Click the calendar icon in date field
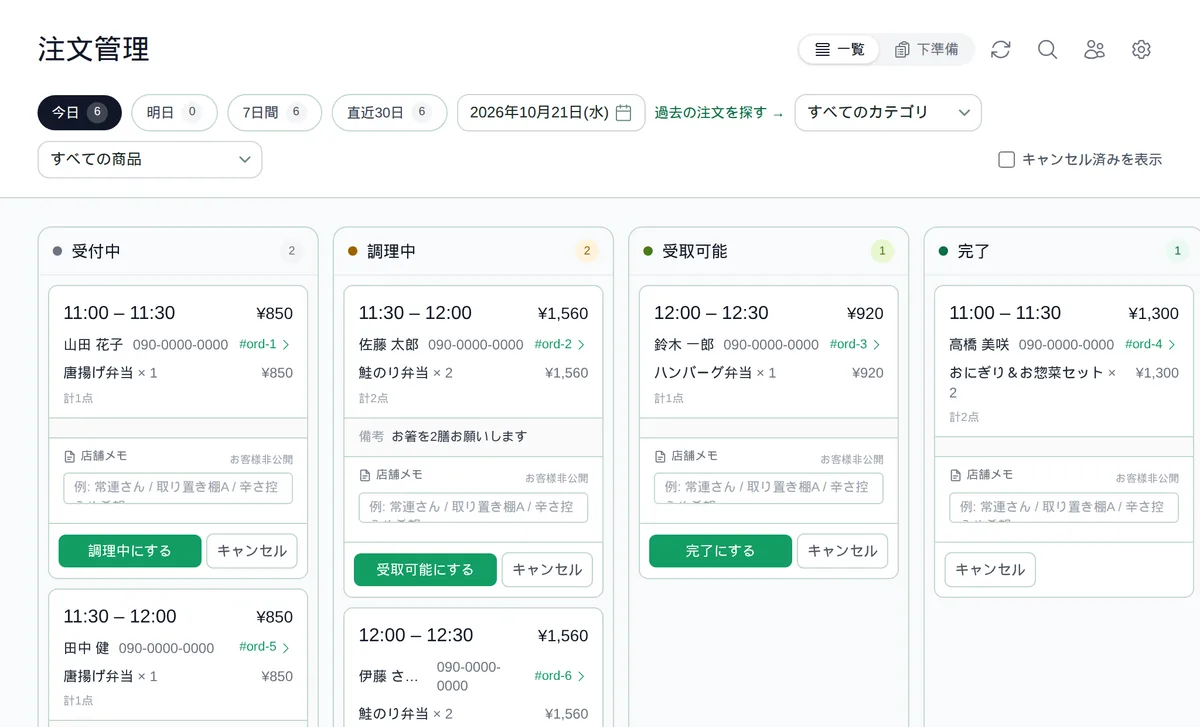 [624, 112]
